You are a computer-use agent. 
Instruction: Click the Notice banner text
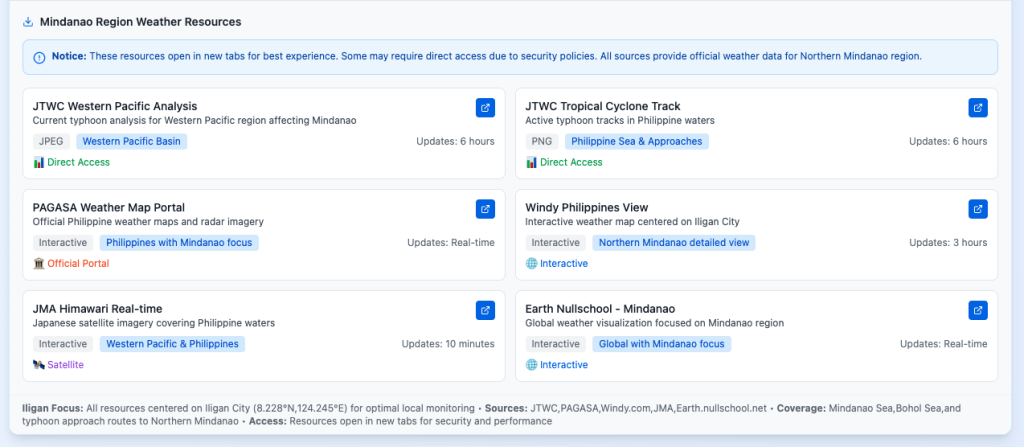coord(487,56)
